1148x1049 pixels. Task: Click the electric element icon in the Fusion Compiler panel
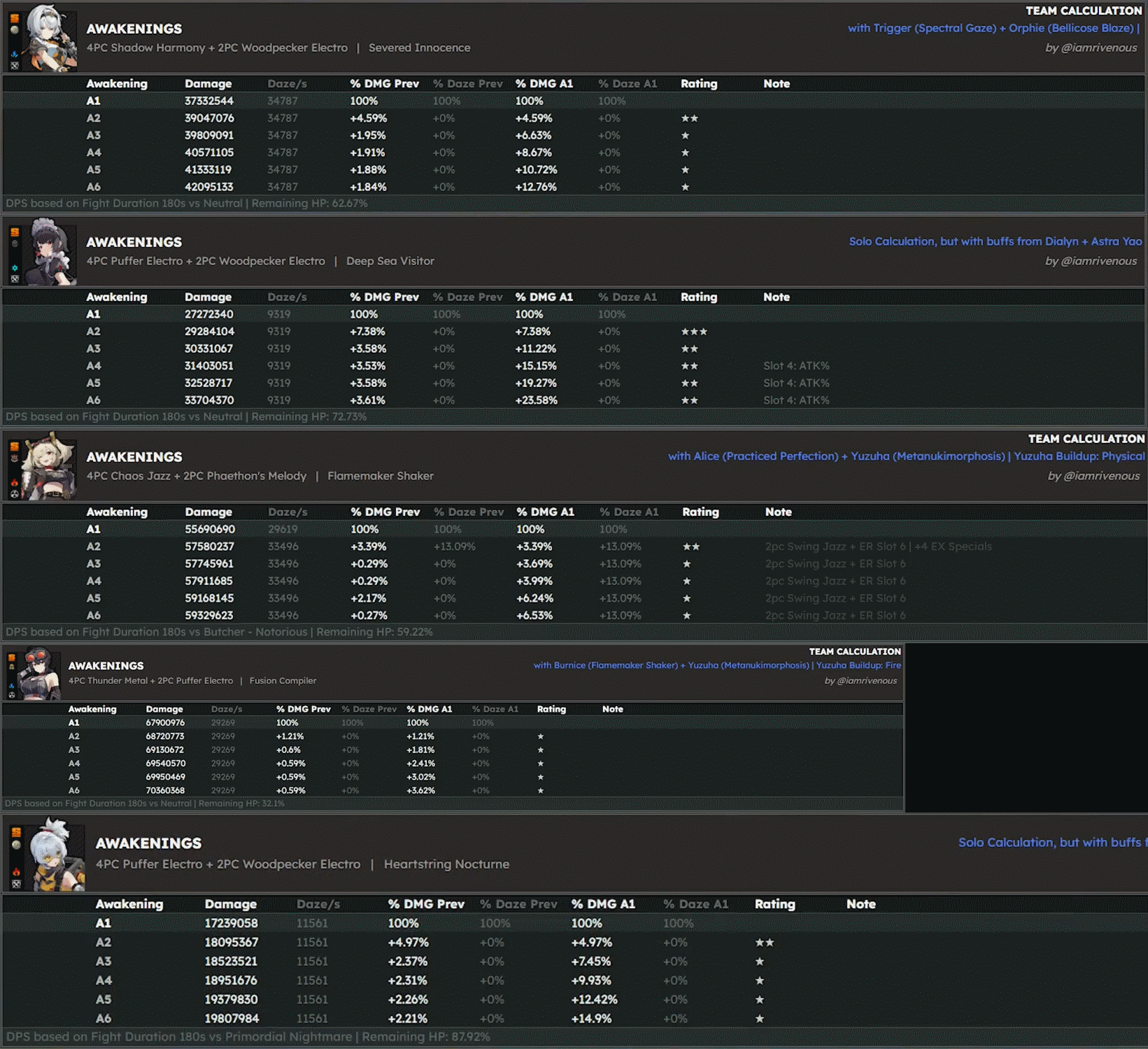point(12,687)
